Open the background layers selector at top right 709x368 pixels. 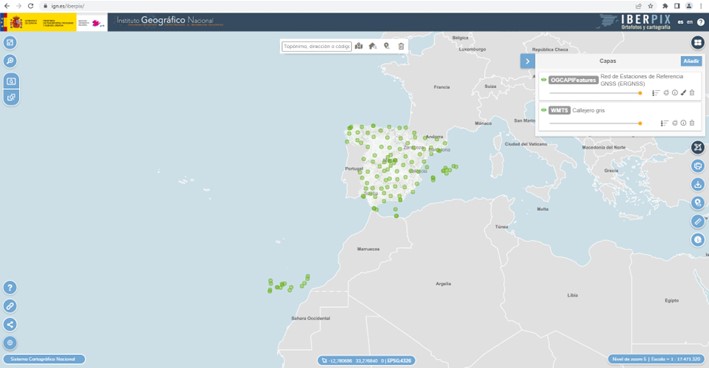[698, 42]
